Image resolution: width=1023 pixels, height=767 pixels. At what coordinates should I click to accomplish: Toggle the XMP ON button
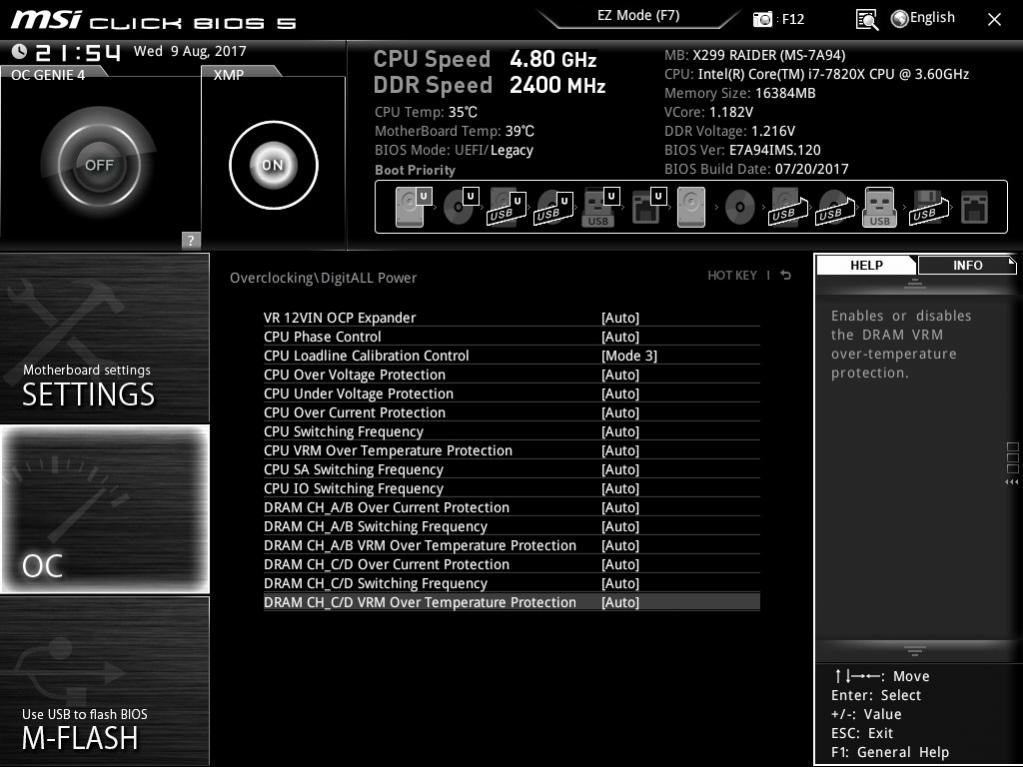[x=273, y=165]
